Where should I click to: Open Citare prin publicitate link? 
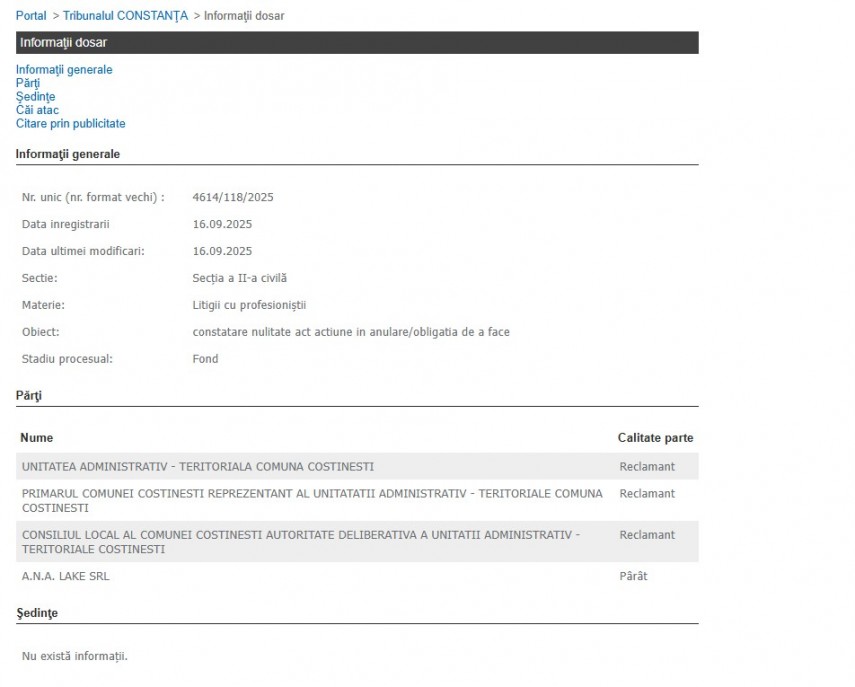(x=70, y=124)
